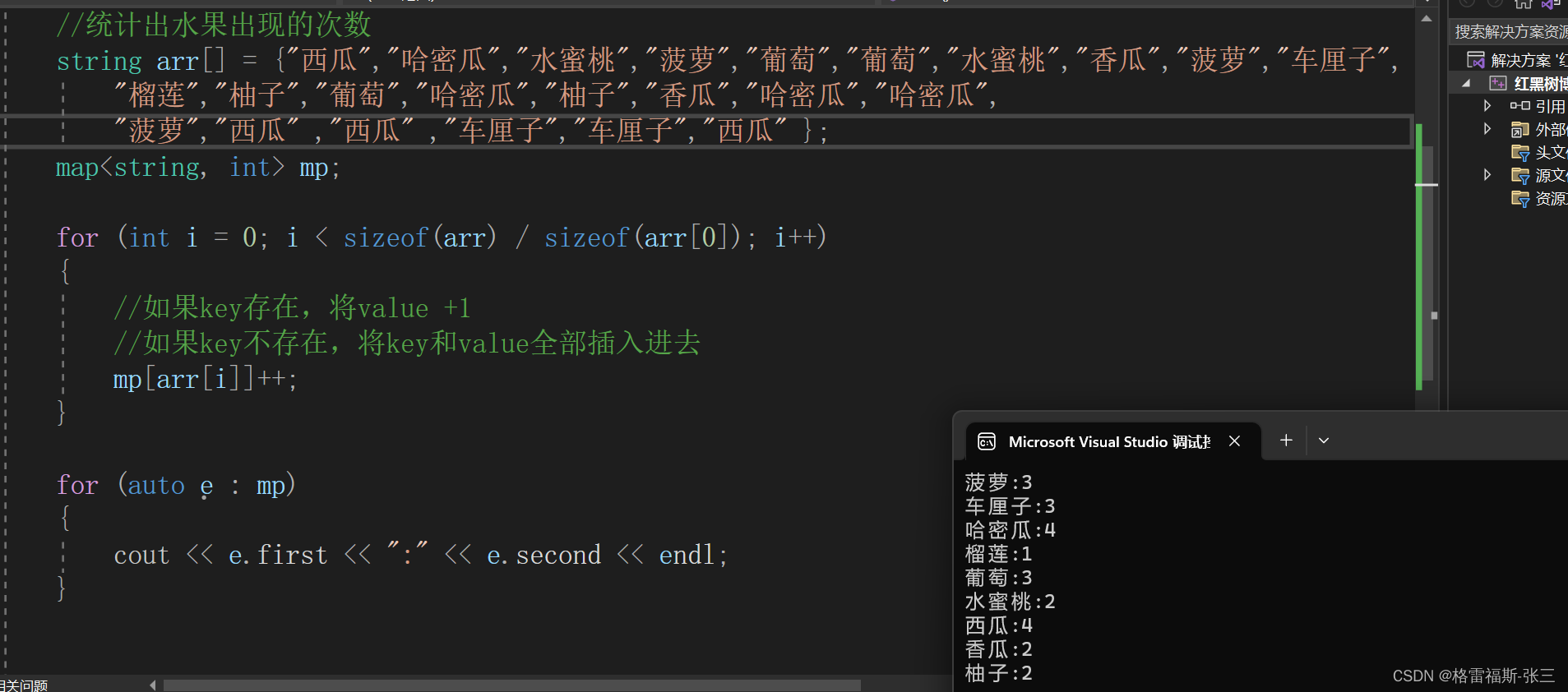Select the 资源 tree row
The height and width of the screenshot is (692, 1568).
point(1509,198)
